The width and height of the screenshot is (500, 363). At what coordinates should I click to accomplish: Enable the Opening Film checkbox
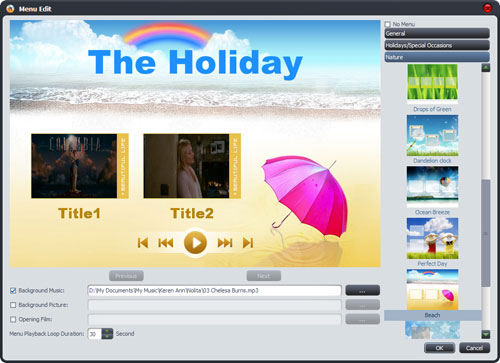(x=13, y=319)
